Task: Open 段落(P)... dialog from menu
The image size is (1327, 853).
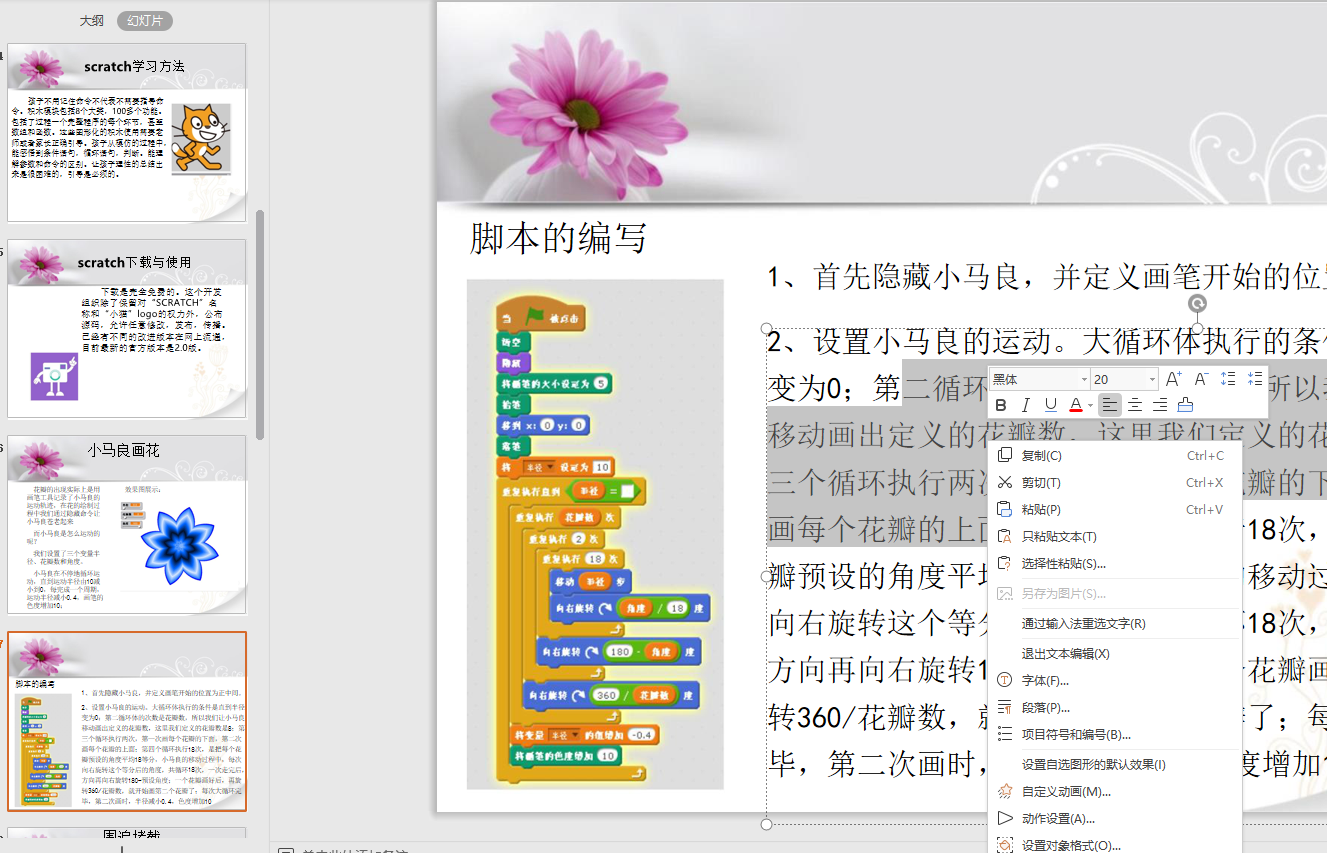Action: coord(1114,707)
